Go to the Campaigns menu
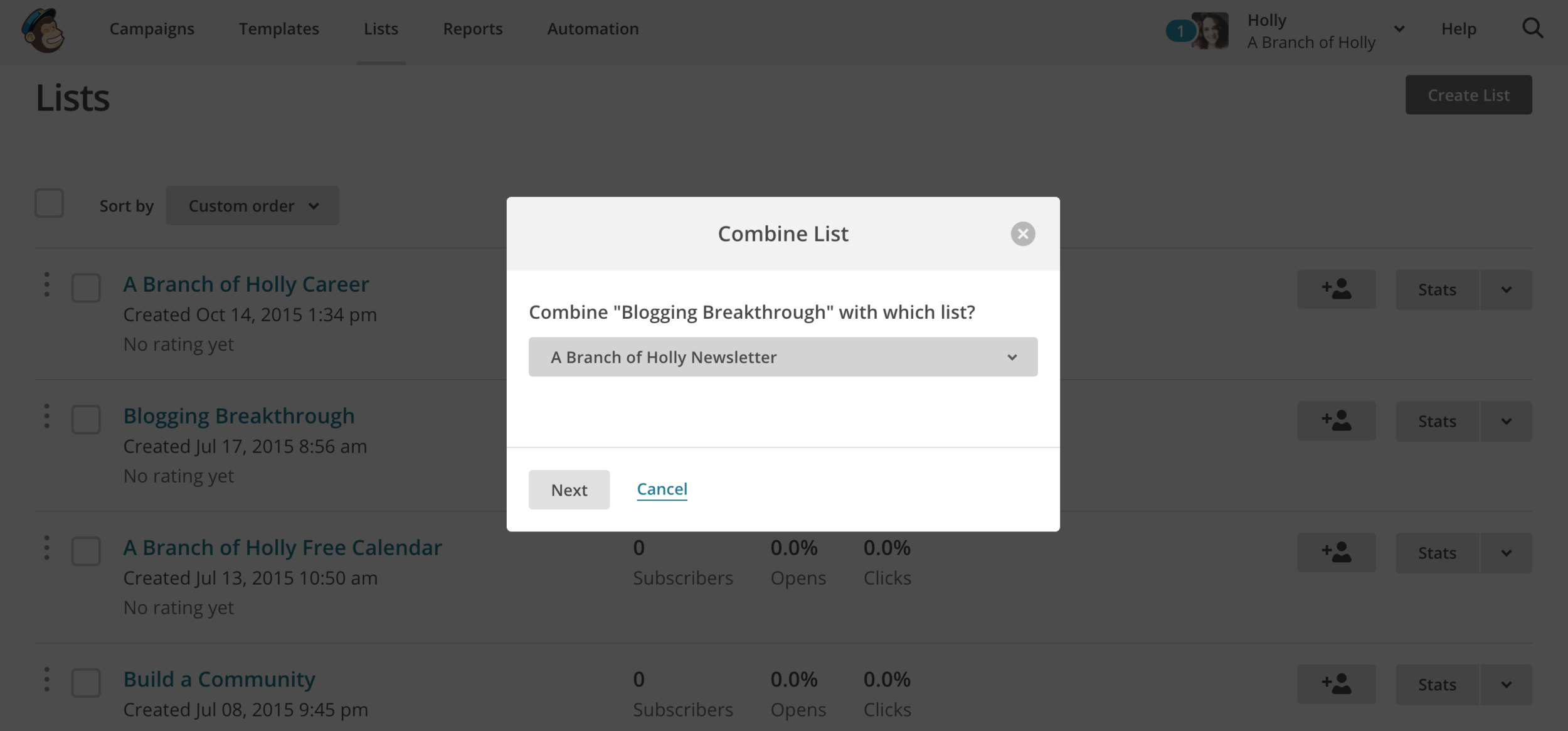 click(x=152, y=29)
